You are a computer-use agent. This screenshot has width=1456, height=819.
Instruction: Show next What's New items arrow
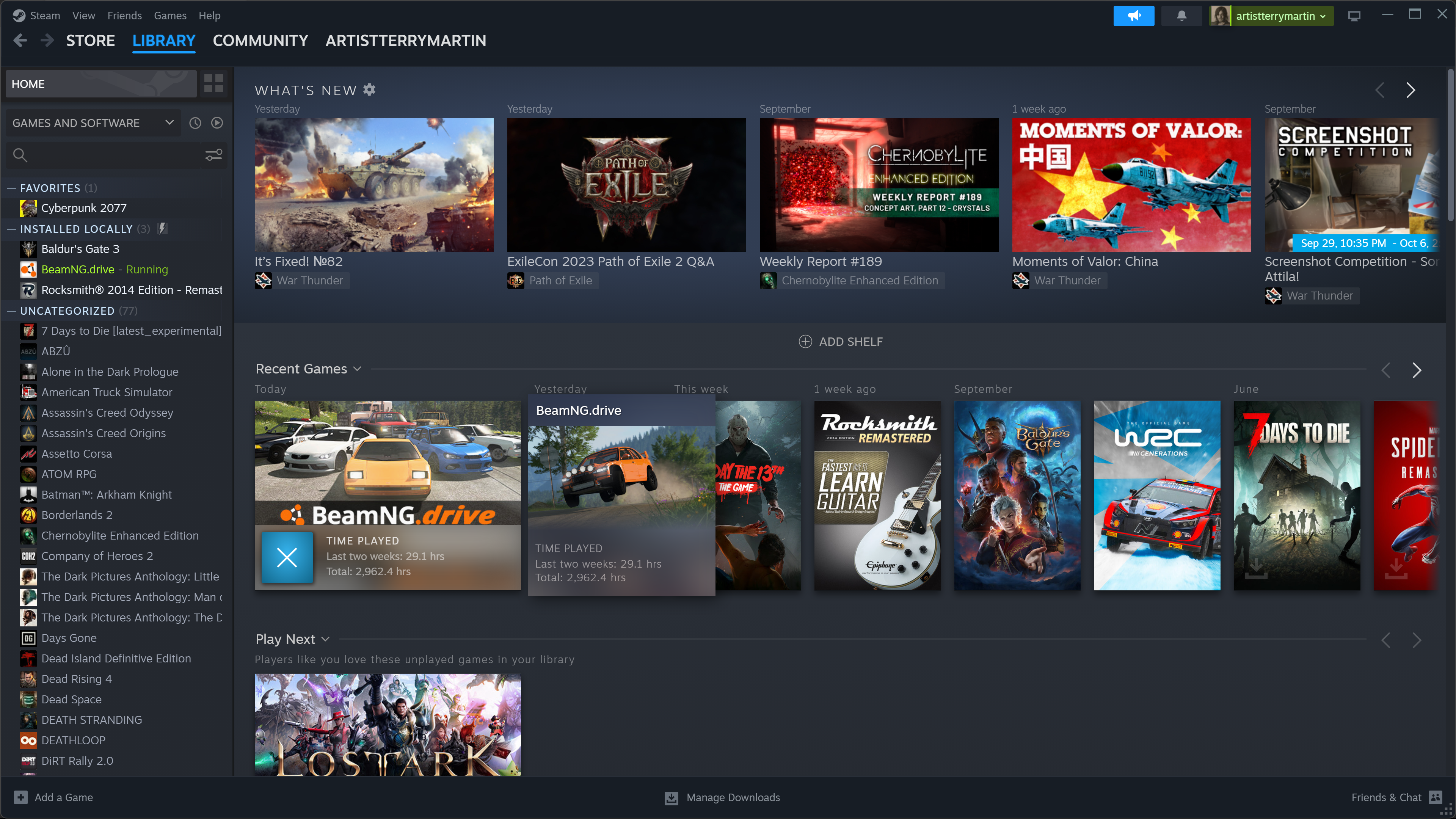1411,90
